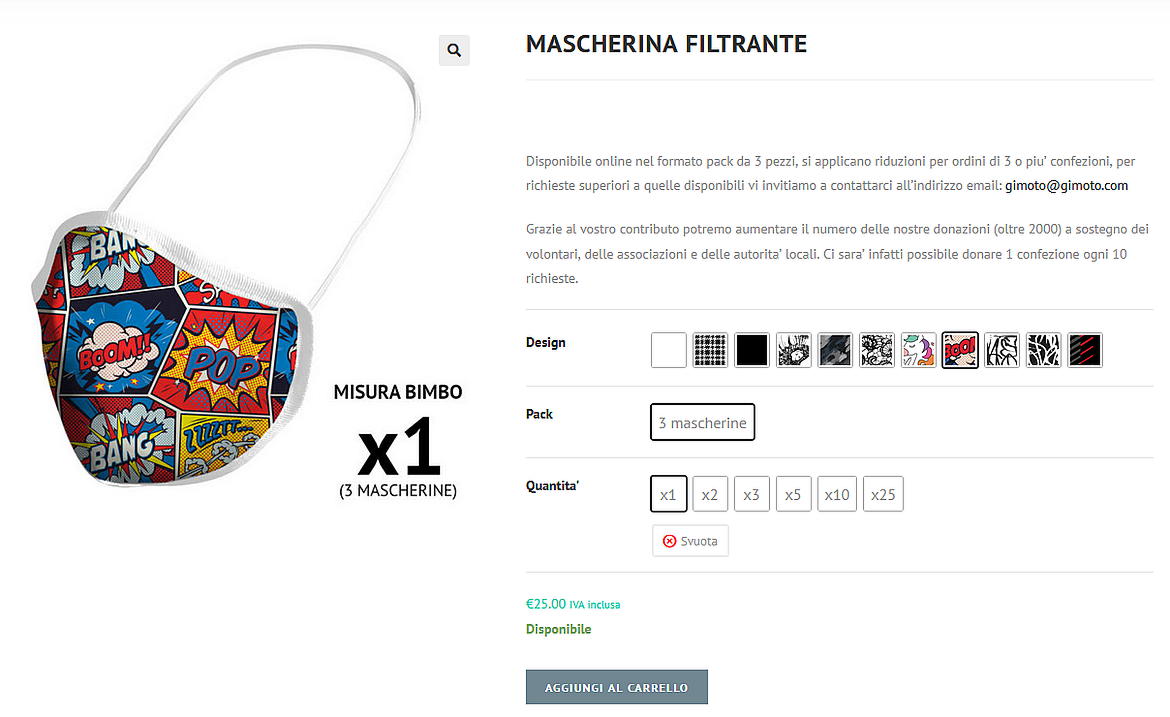Choose the houndstooth pattern design

[710, 350]
